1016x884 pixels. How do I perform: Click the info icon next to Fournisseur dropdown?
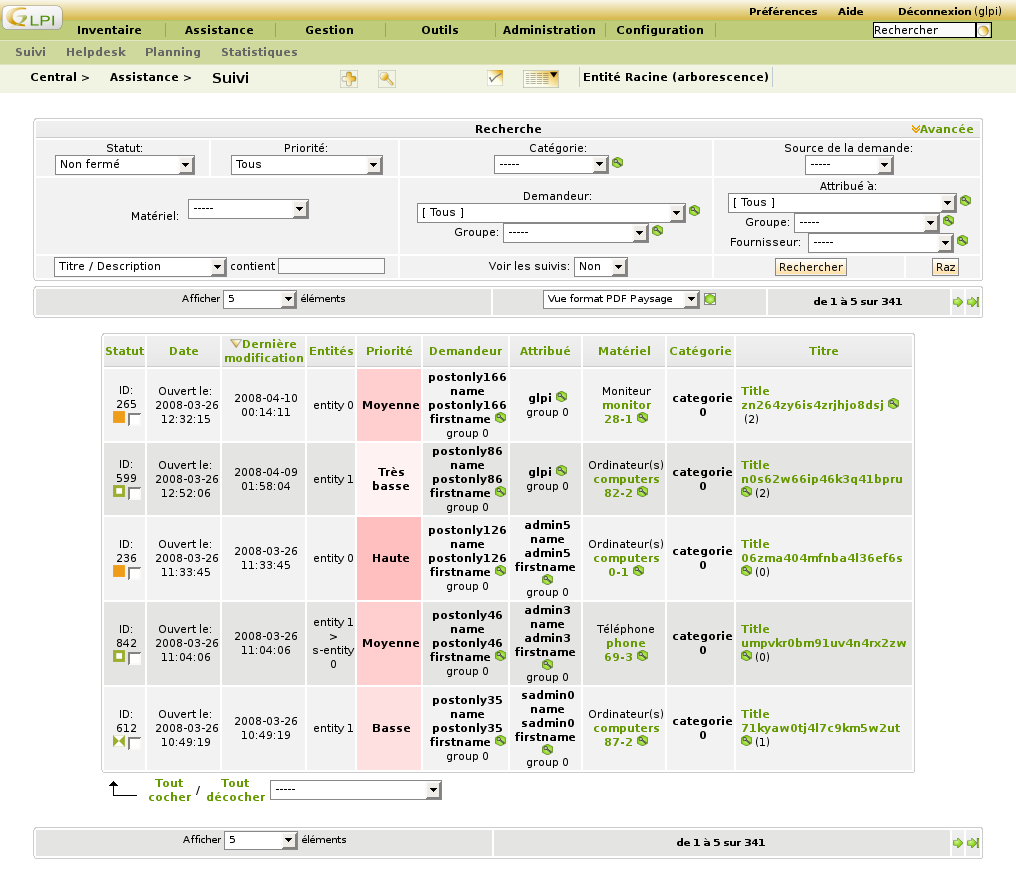click(963, 241)
